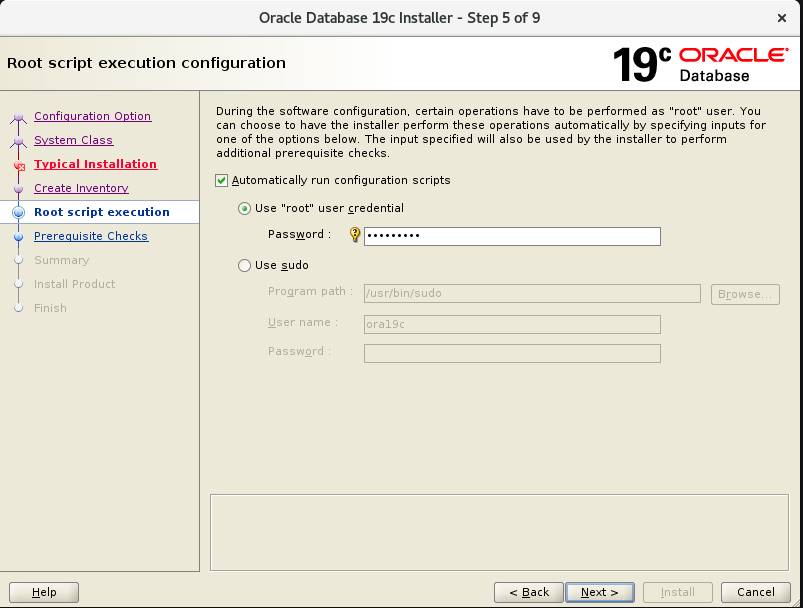Proceed with the Next button
The height and width of the screenshot is (608, 803).
click(x=600, y=592)
